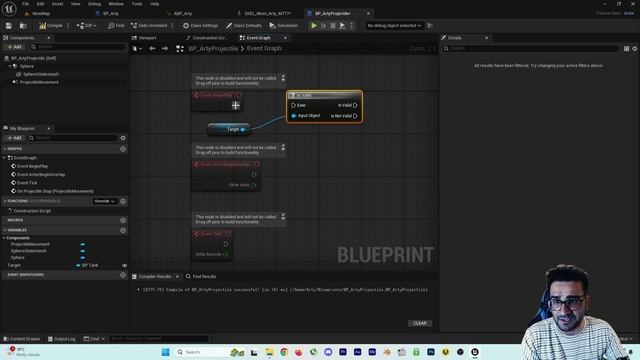
Task: Open Class Defaults
Action: pyautogui.click(x=244, y=26)
